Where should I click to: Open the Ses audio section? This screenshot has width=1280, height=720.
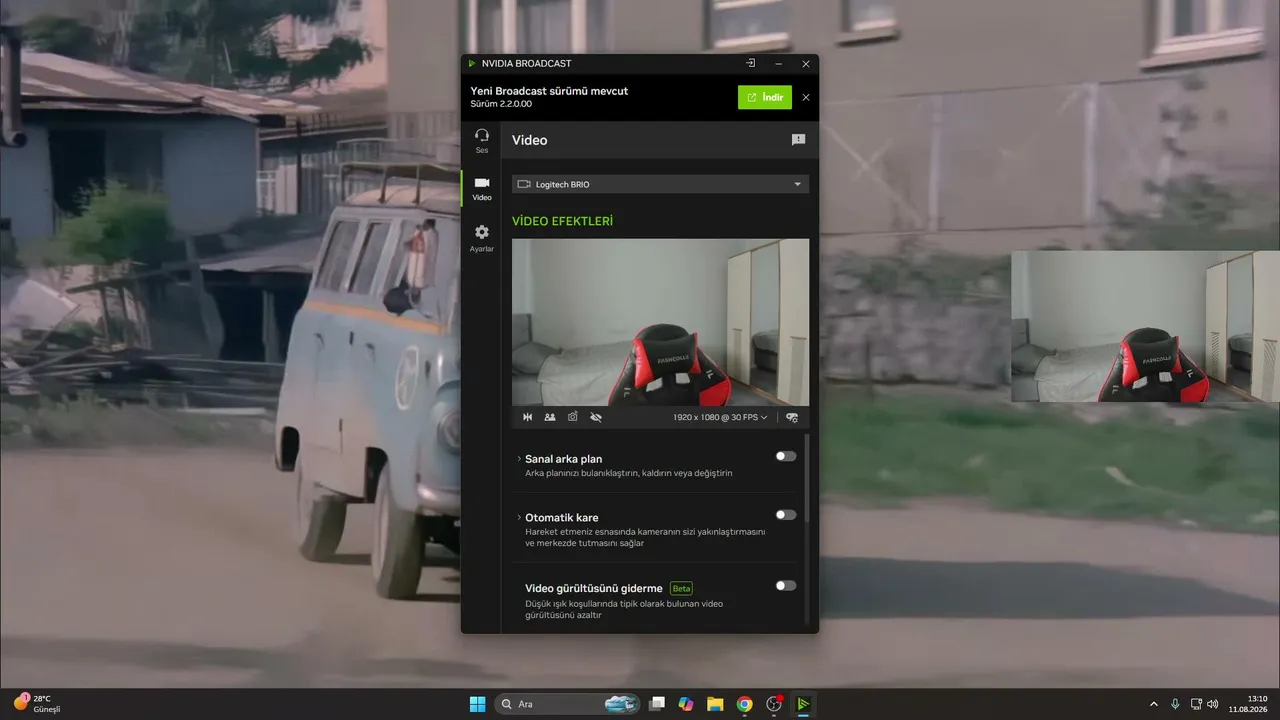[482, 140]
